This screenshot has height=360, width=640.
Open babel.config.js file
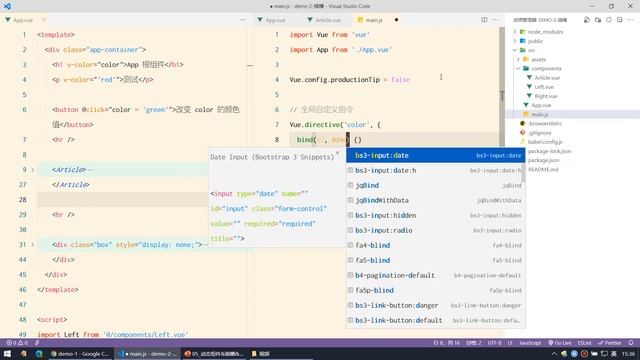point(545,142)
